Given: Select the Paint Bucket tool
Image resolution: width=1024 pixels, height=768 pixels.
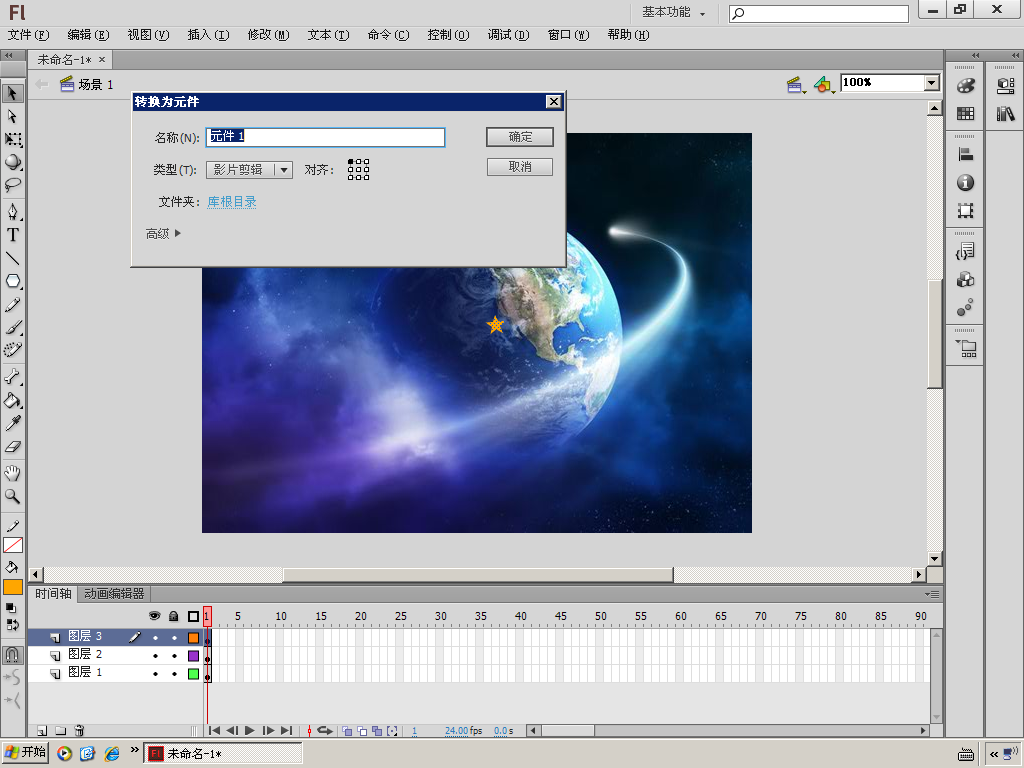Looking at the screenshot, I should click(x=13, y=400).
